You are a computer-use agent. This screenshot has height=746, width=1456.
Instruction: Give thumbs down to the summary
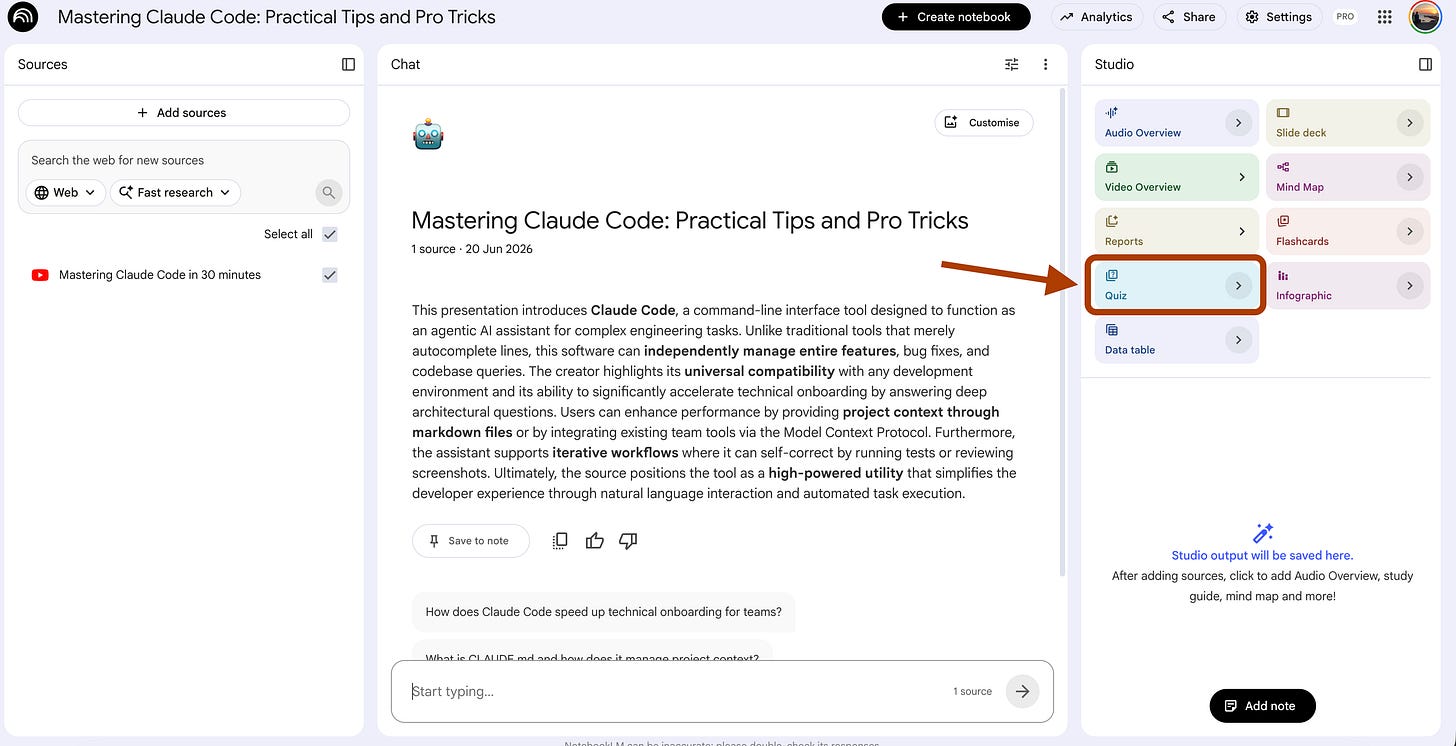628,541
